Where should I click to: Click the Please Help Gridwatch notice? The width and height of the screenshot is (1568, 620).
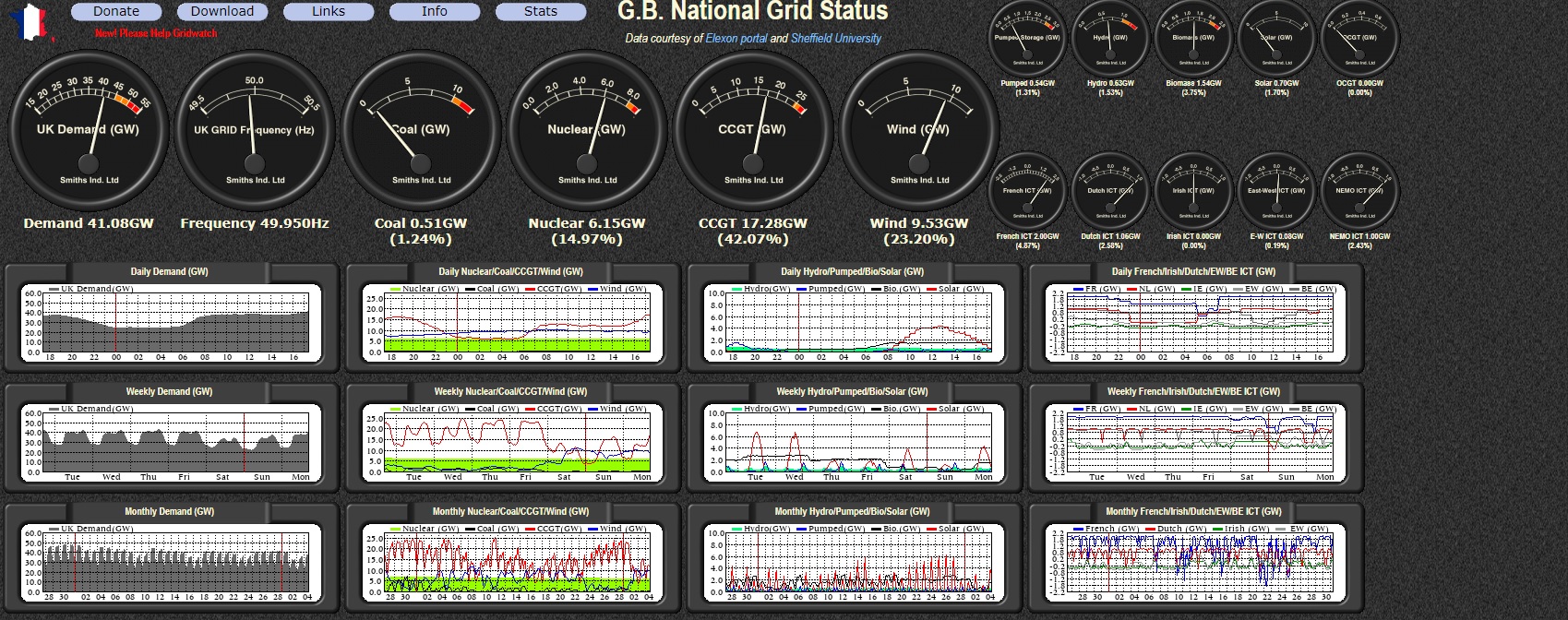(x=156, y=33)
